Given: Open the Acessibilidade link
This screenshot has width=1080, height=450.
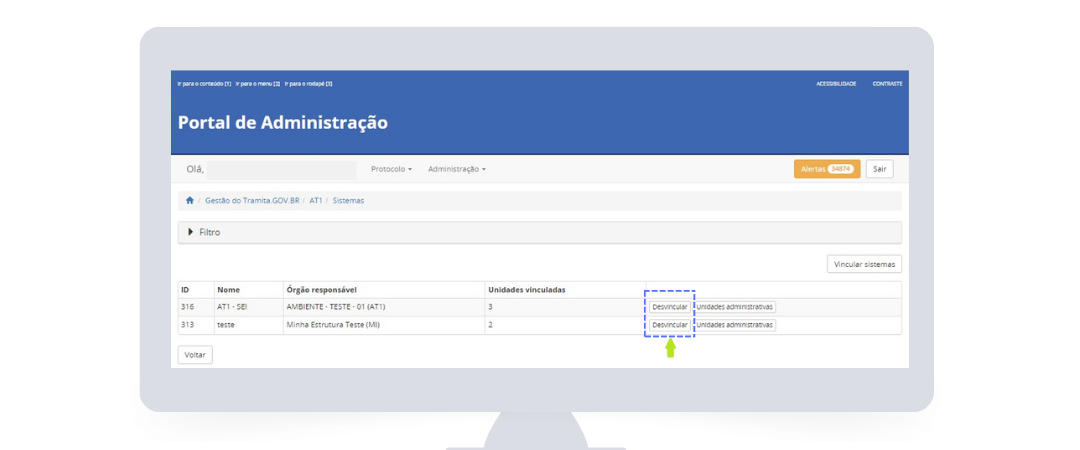Looking at the screenshot, I should pos(836,84).
